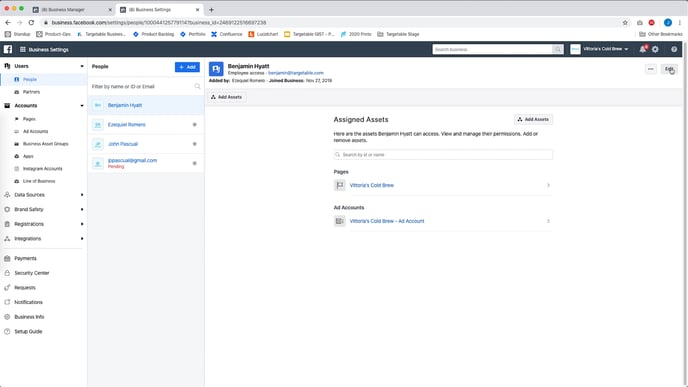Open Vittoria's Cold Brew - Ad Account link
The height and width of the screenshot is (387, 688).
[387, 221]
